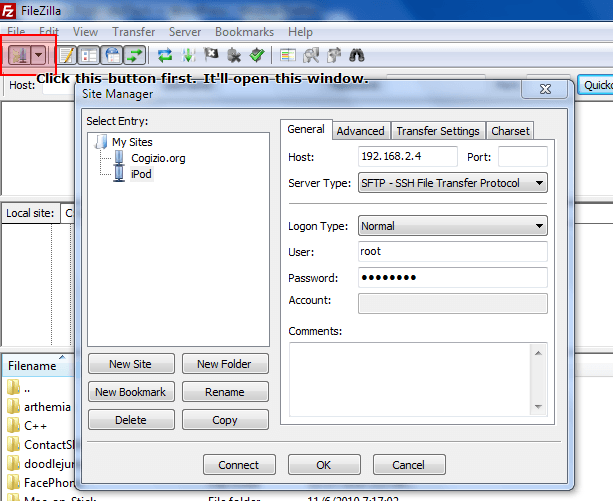Viewport: 613px width, 501px height.
Task: Open the File menu
Action: pyautogui.click(x=16, y=32)
